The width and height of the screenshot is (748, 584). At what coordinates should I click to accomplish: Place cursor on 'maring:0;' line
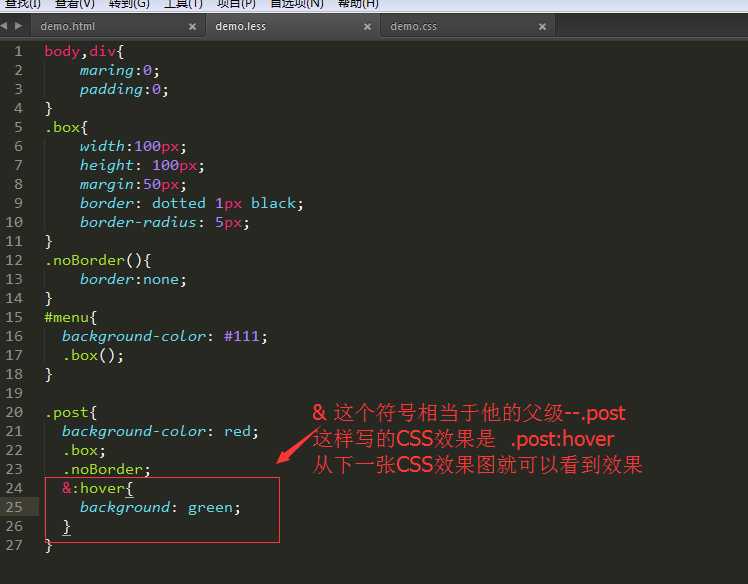(x=119, y=70)
